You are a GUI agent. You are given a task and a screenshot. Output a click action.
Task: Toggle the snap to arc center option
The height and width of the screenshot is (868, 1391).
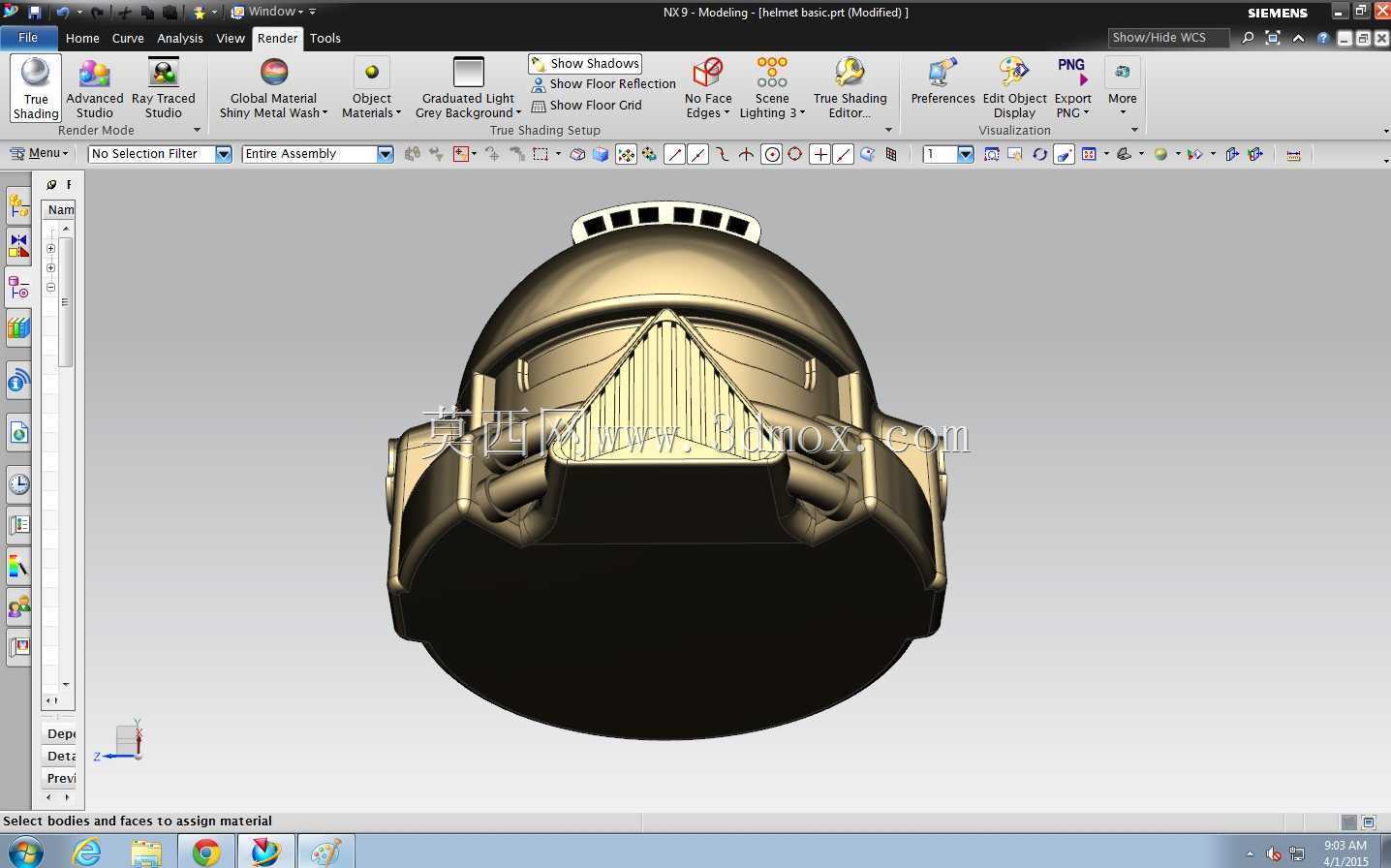pos(771,154)
